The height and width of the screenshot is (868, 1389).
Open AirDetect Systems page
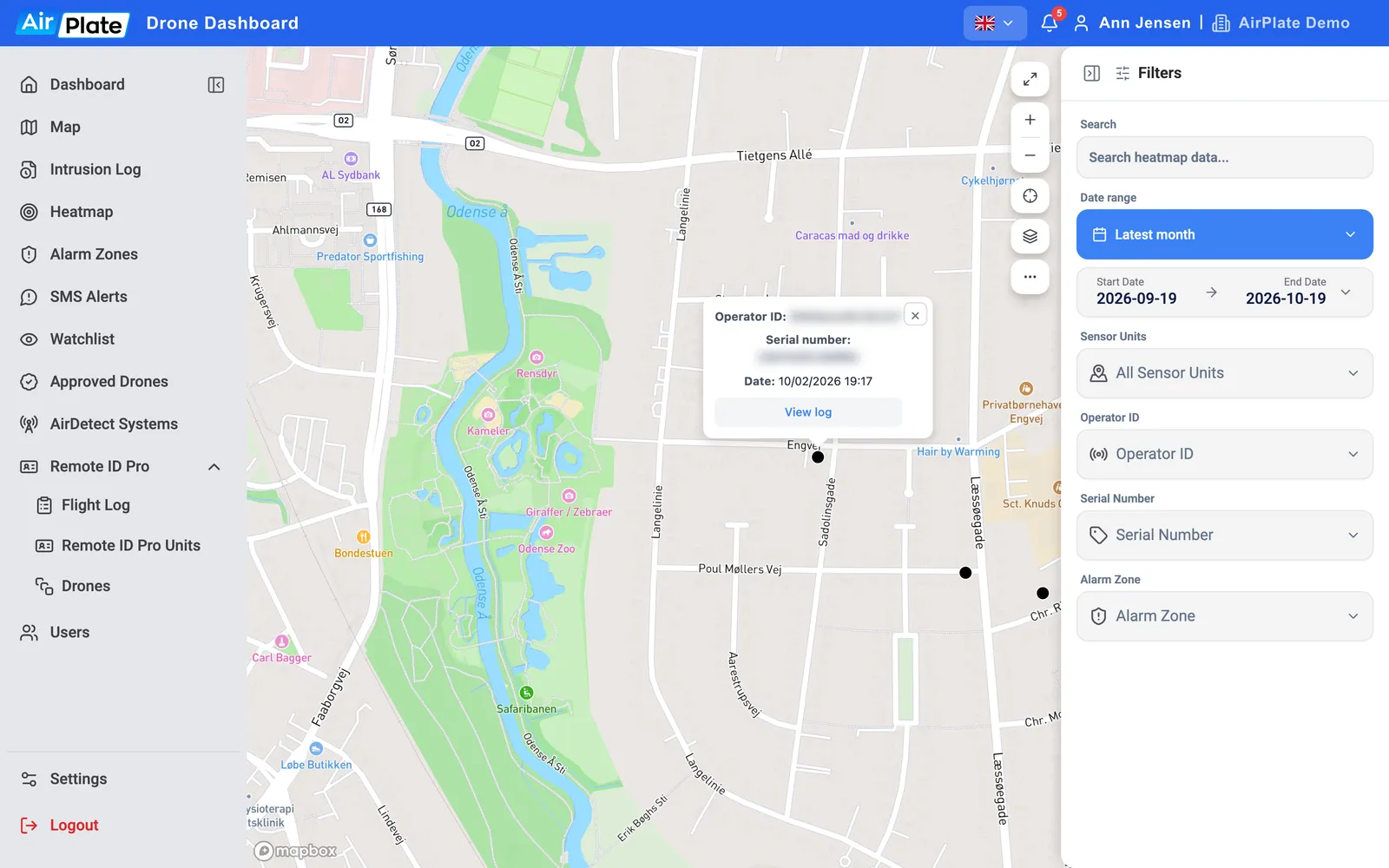coord(114,424)
